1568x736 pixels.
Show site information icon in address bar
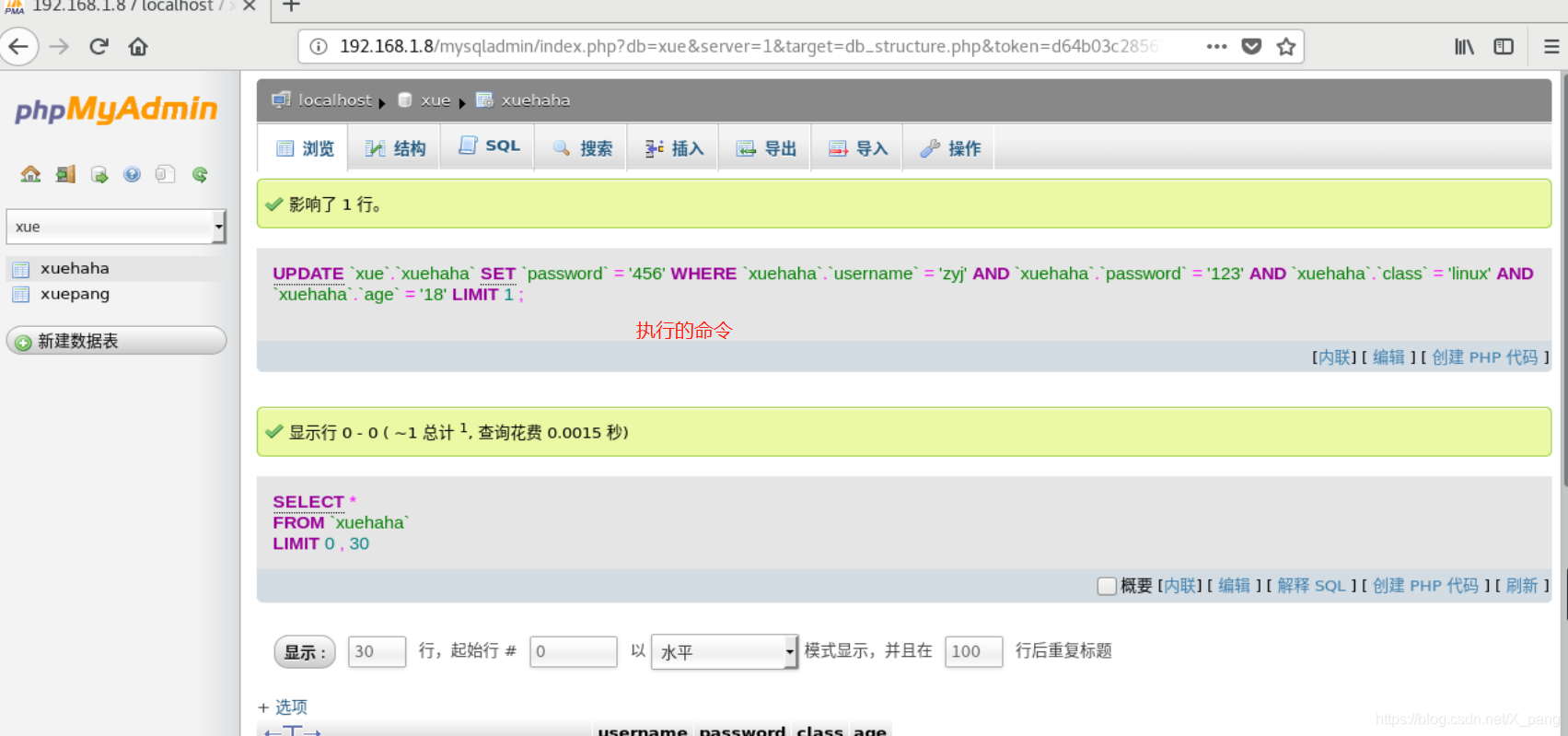(319, 46)
